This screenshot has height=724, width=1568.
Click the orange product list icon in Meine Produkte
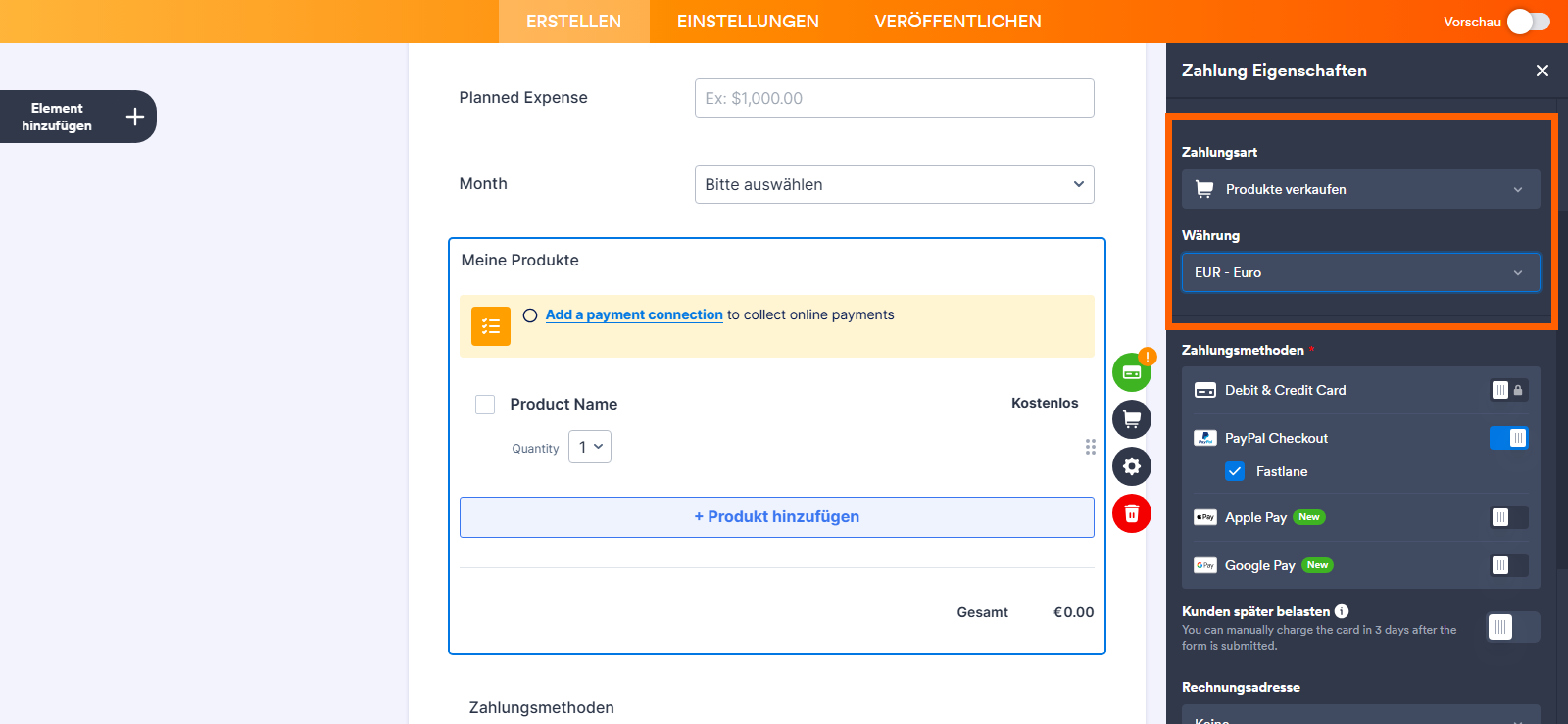(x=490, y=325)
